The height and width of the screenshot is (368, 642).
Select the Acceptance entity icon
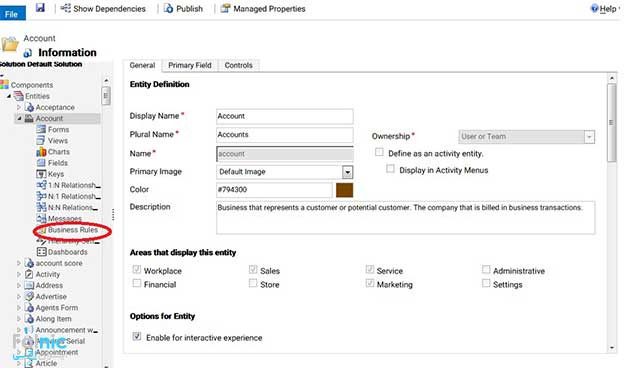pyautogui.click(x=29, y=107)
